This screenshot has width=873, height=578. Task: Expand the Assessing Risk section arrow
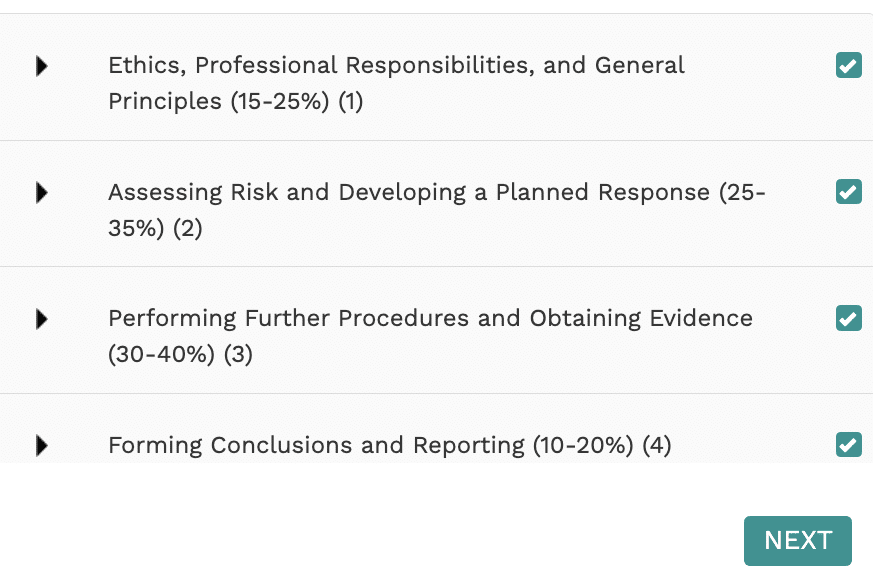tap(42, 192)
